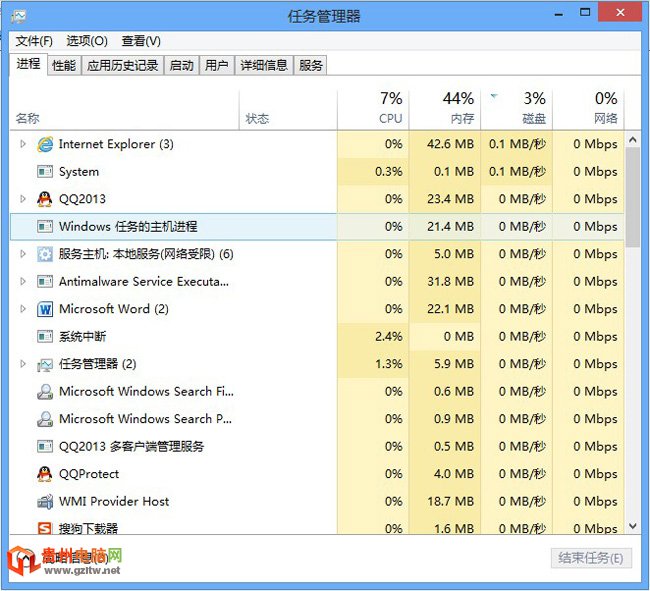Maximize the Task Manager window
Viewport: 650px width, 591px height.
coord(585,12)
